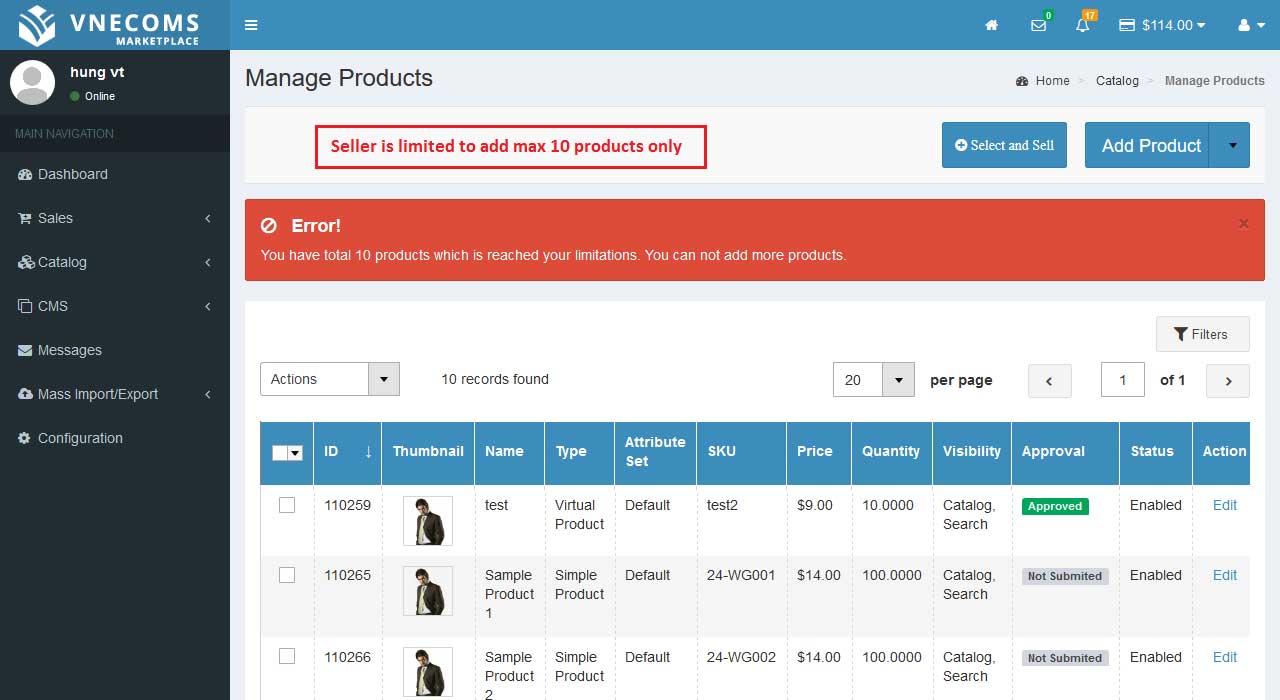Go to next page arrow
Screen dimensions: 1280x700
(1228, 380)
